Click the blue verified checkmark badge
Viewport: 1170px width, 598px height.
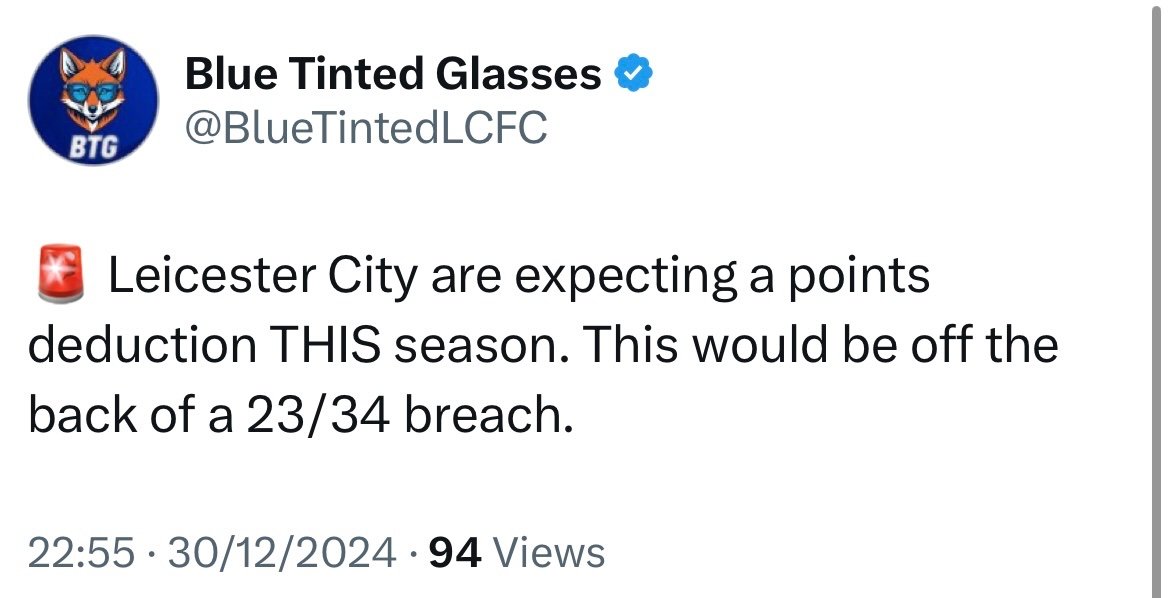tap(633, 73)
